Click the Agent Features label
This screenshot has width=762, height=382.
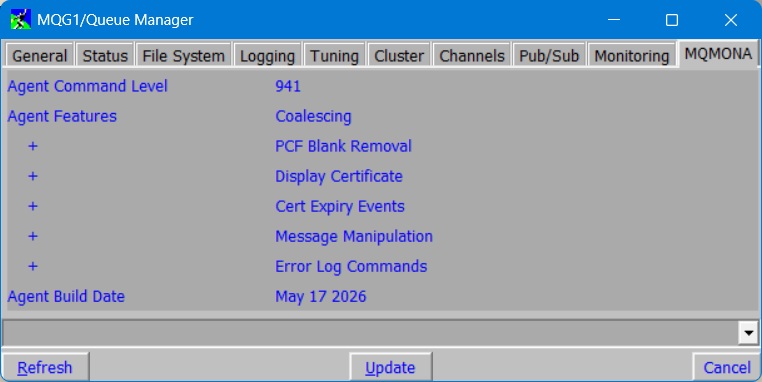[62, 116]
